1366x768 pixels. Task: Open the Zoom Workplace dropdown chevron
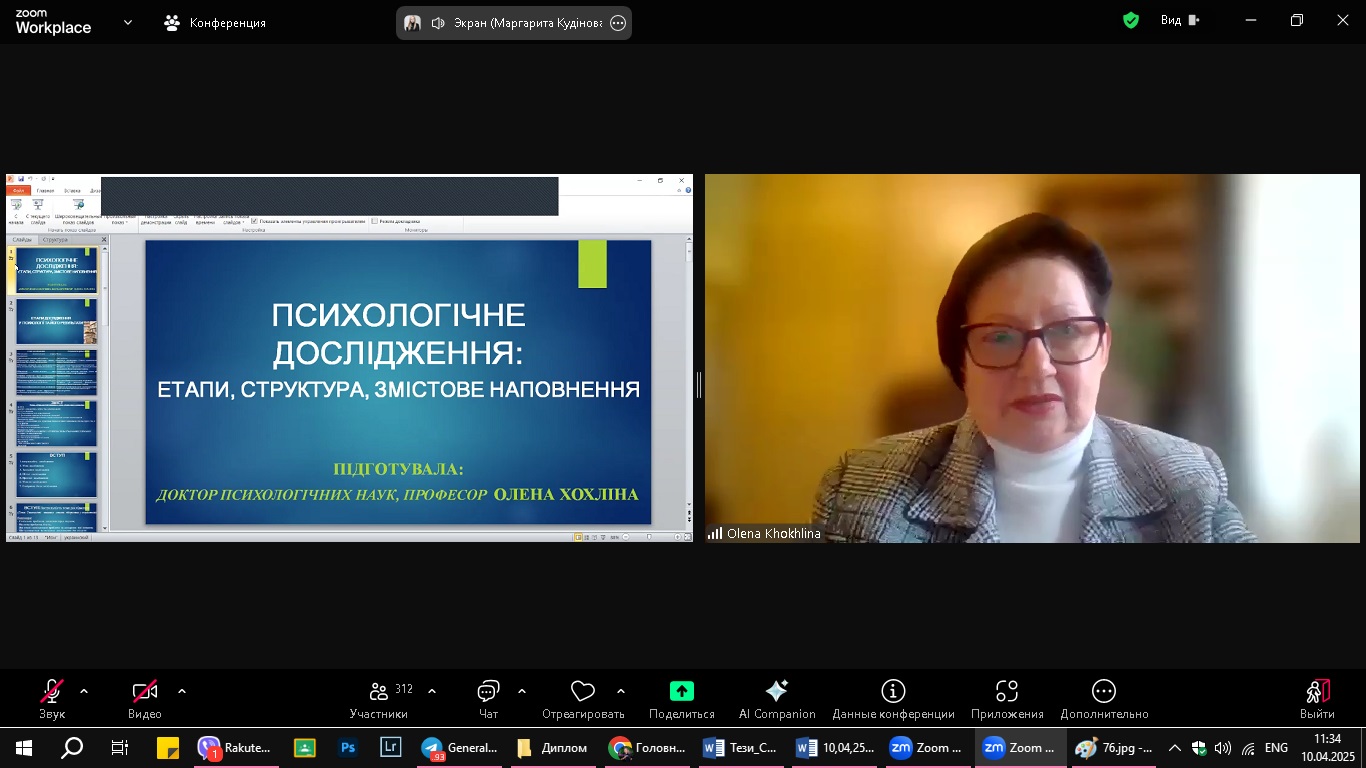click(x=127, y=22)
